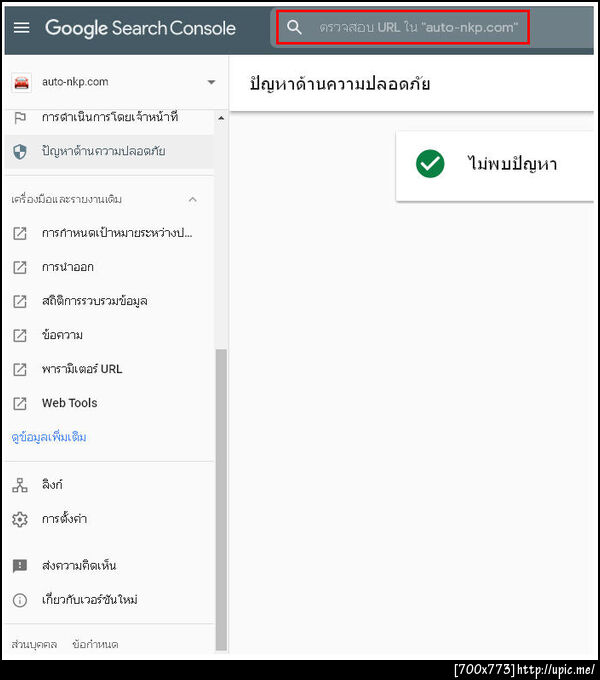Click external link icon beside Web Tools

pos(20,404)
